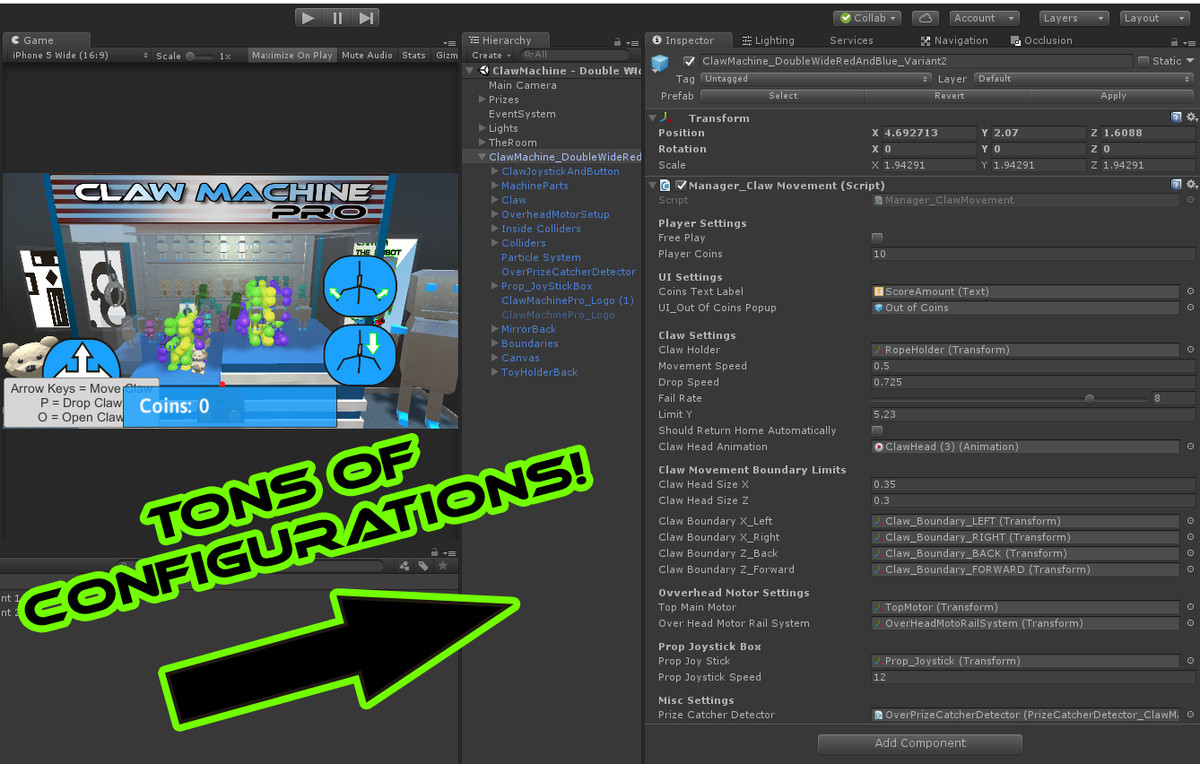Toggle Stats overlay in Game view
1200x764 pixels.
(414, 55)
